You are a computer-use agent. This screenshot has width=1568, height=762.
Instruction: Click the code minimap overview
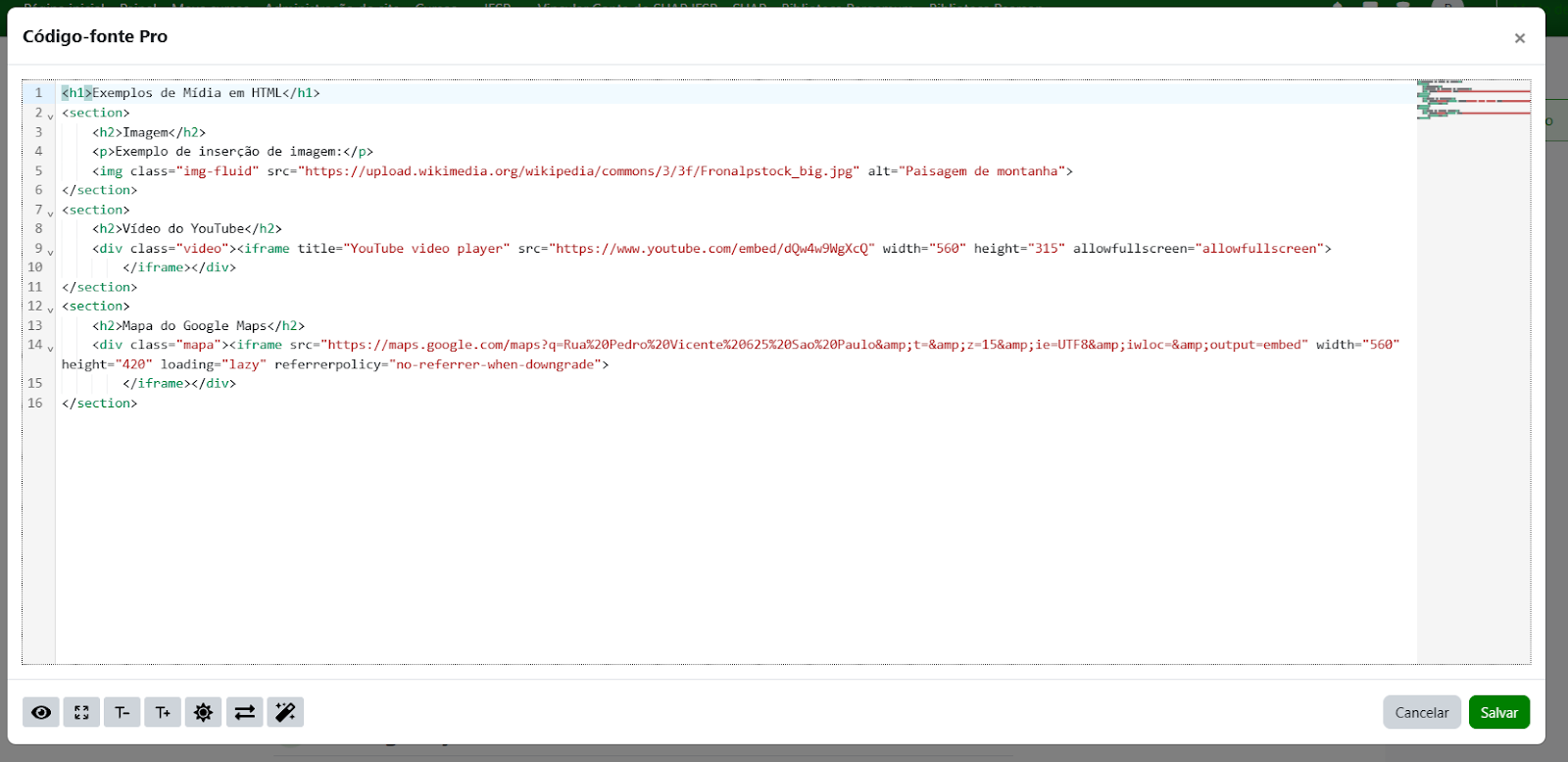1473,100
